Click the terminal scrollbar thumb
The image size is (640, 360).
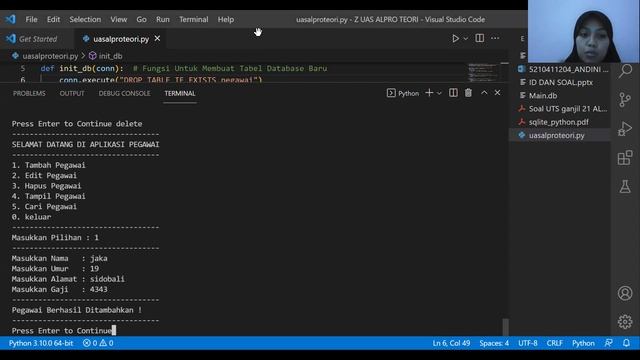point(505,327)
